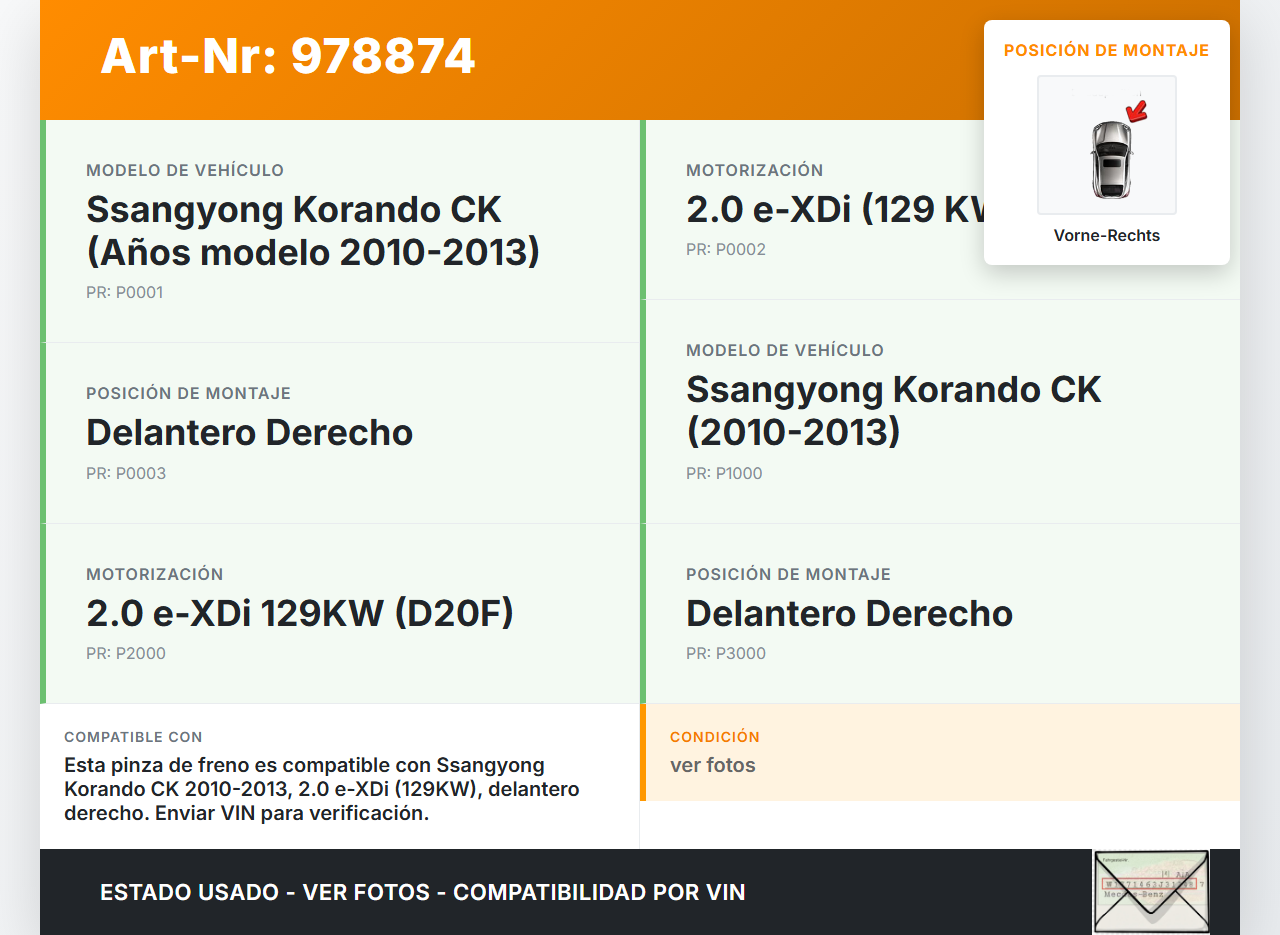The height and width of the screenshot is (935, 1280).
Task: Select Ssangyong Korando CK (Años modelo 2010-2013) text
Action: point(312,231)
